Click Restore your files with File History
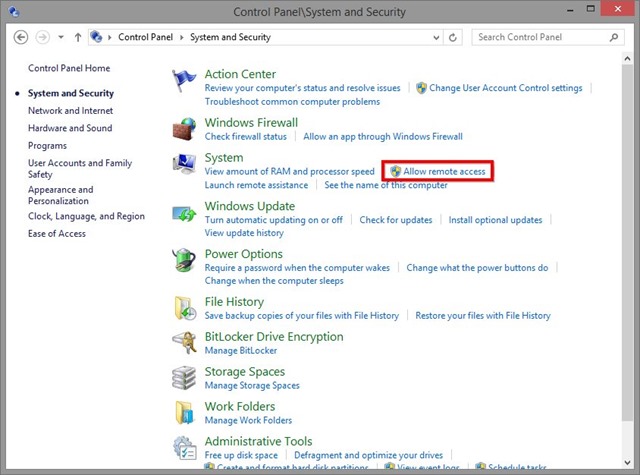 (483, 315)
